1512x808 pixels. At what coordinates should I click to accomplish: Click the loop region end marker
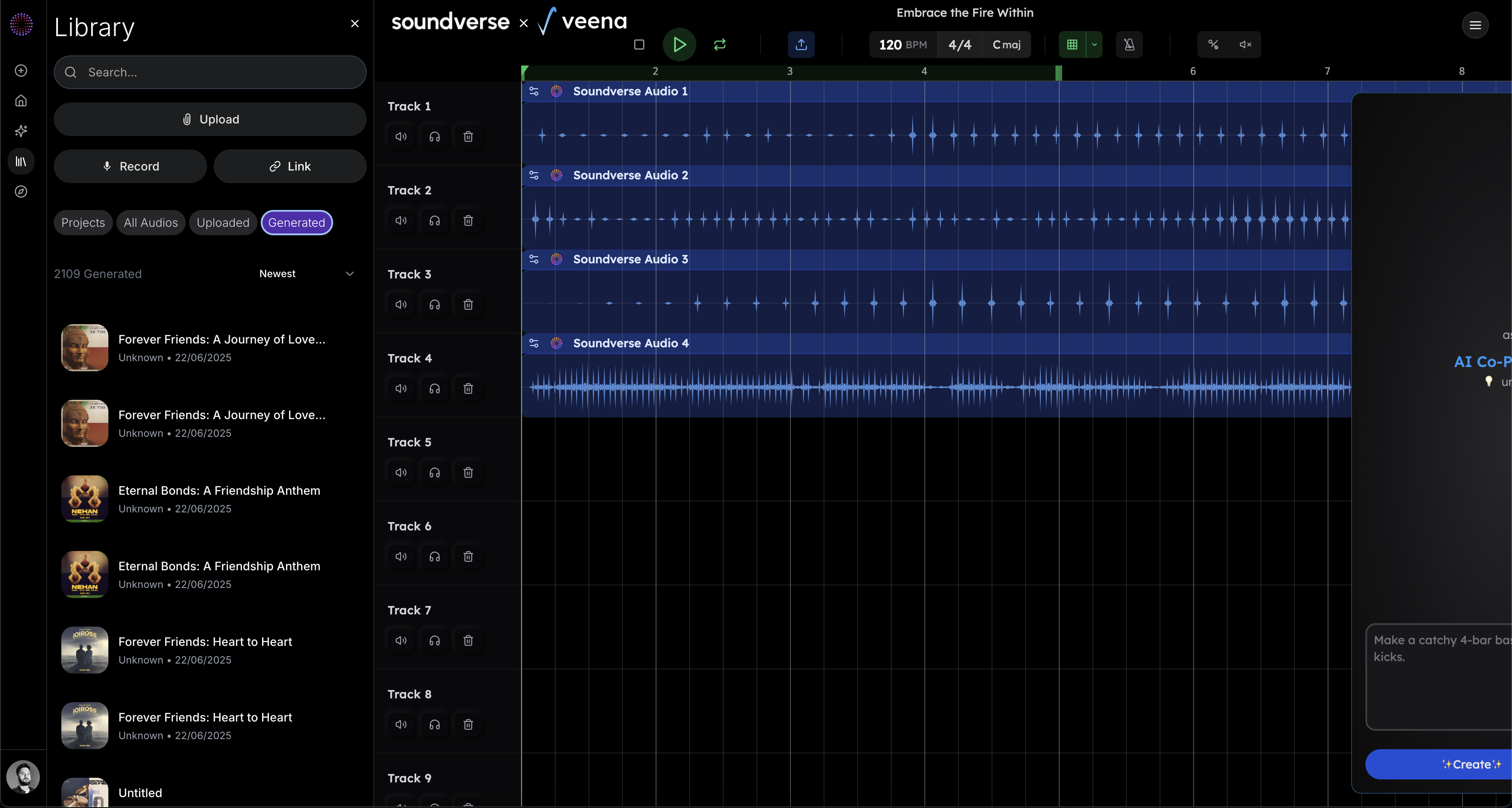[1059, 73]
